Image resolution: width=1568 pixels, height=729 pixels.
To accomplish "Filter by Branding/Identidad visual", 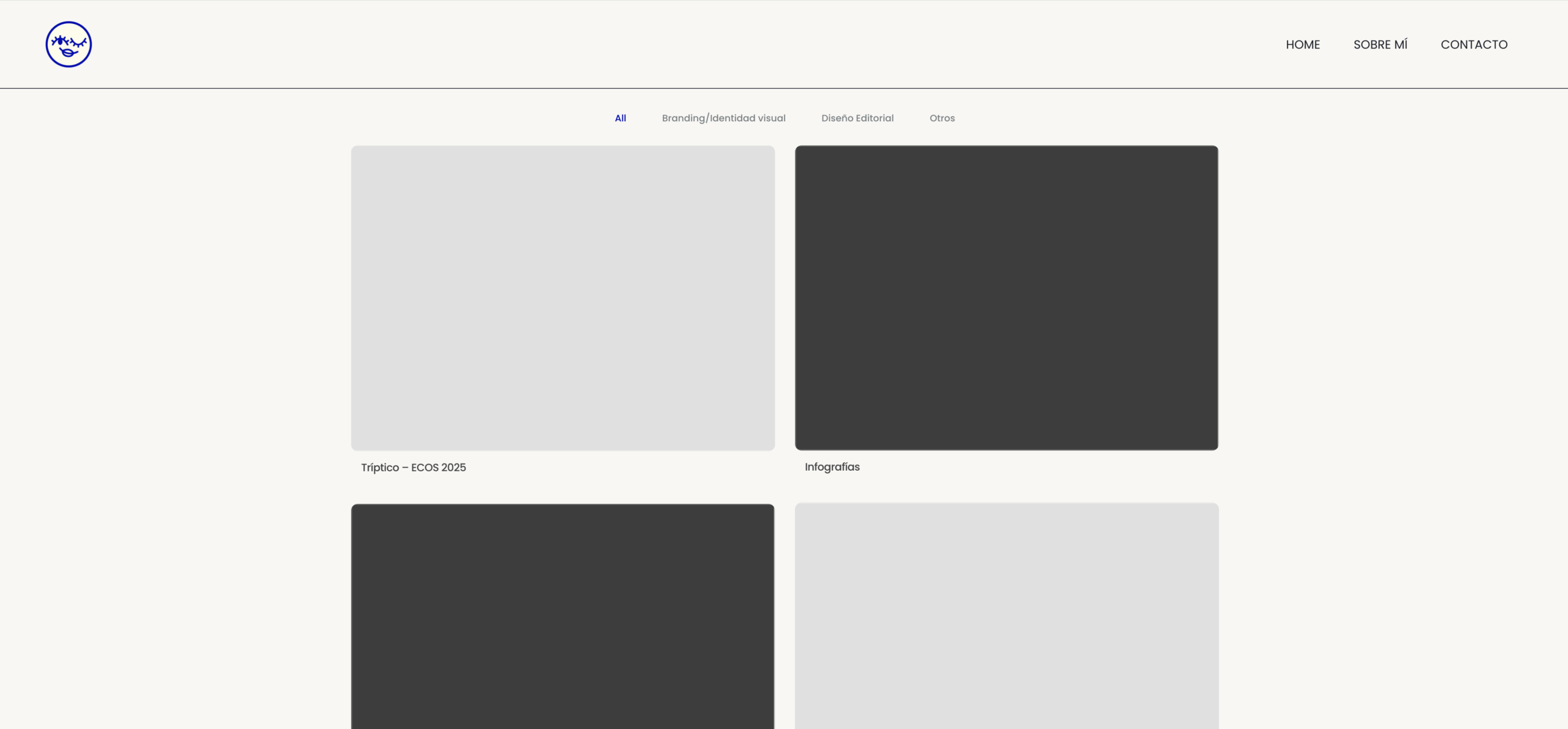I will [x=723, y=118].
